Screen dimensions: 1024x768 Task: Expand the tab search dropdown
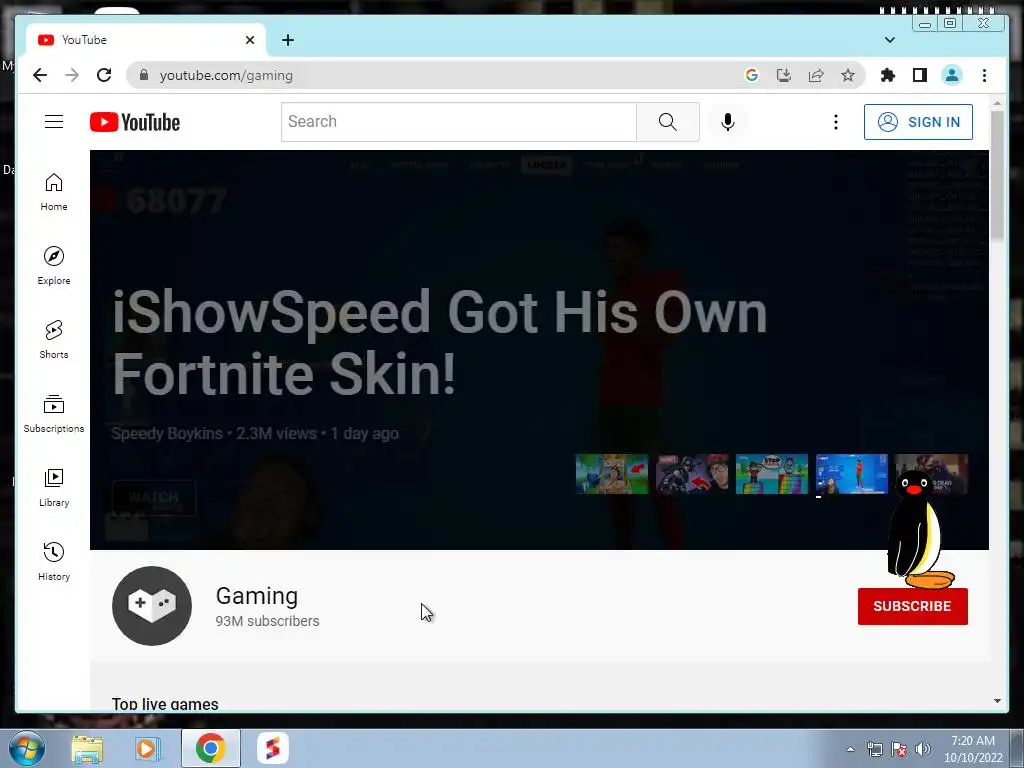coord(889,40)
